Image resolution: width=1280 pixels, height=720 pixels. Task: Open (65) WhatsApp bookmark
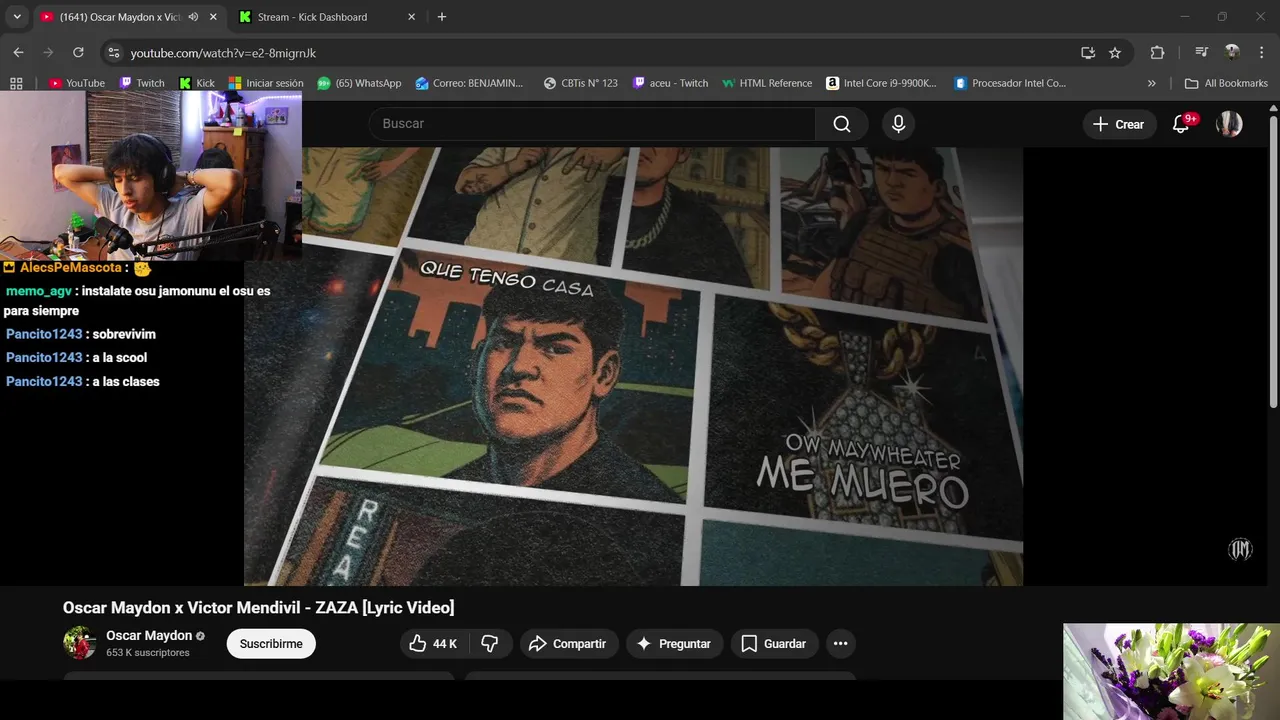[359, 83]
